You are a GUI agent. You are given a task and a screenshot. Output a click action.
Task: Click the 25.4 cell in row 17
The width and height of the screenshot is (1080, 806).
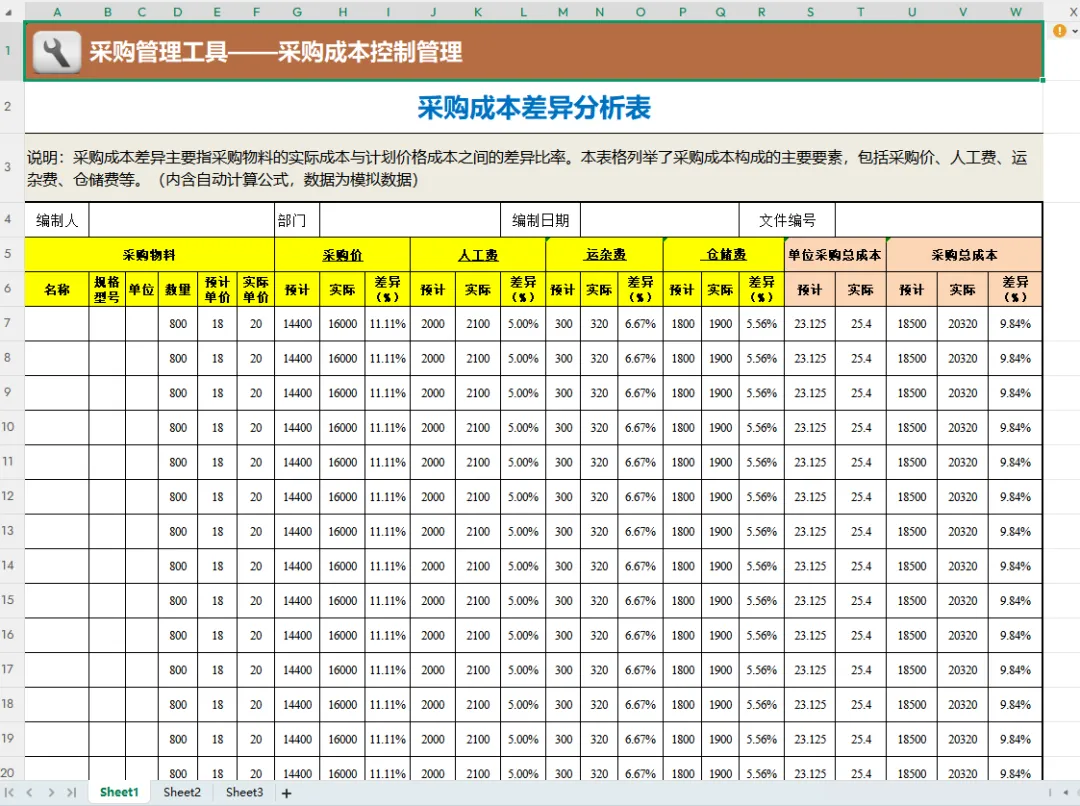pos(861,670)
